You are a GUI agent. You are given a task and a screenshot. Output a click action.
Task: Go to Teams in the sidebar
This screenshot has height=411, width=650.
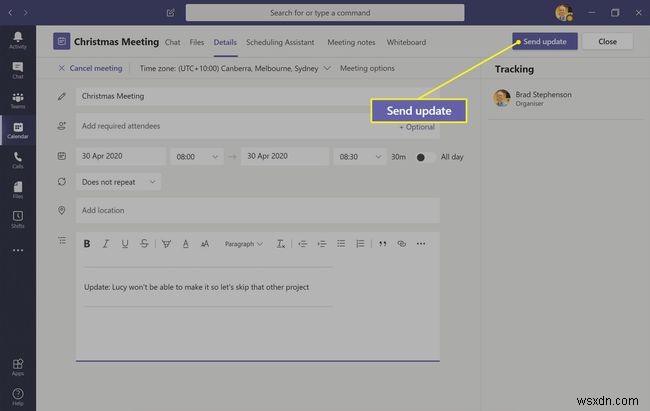point(18,101)
